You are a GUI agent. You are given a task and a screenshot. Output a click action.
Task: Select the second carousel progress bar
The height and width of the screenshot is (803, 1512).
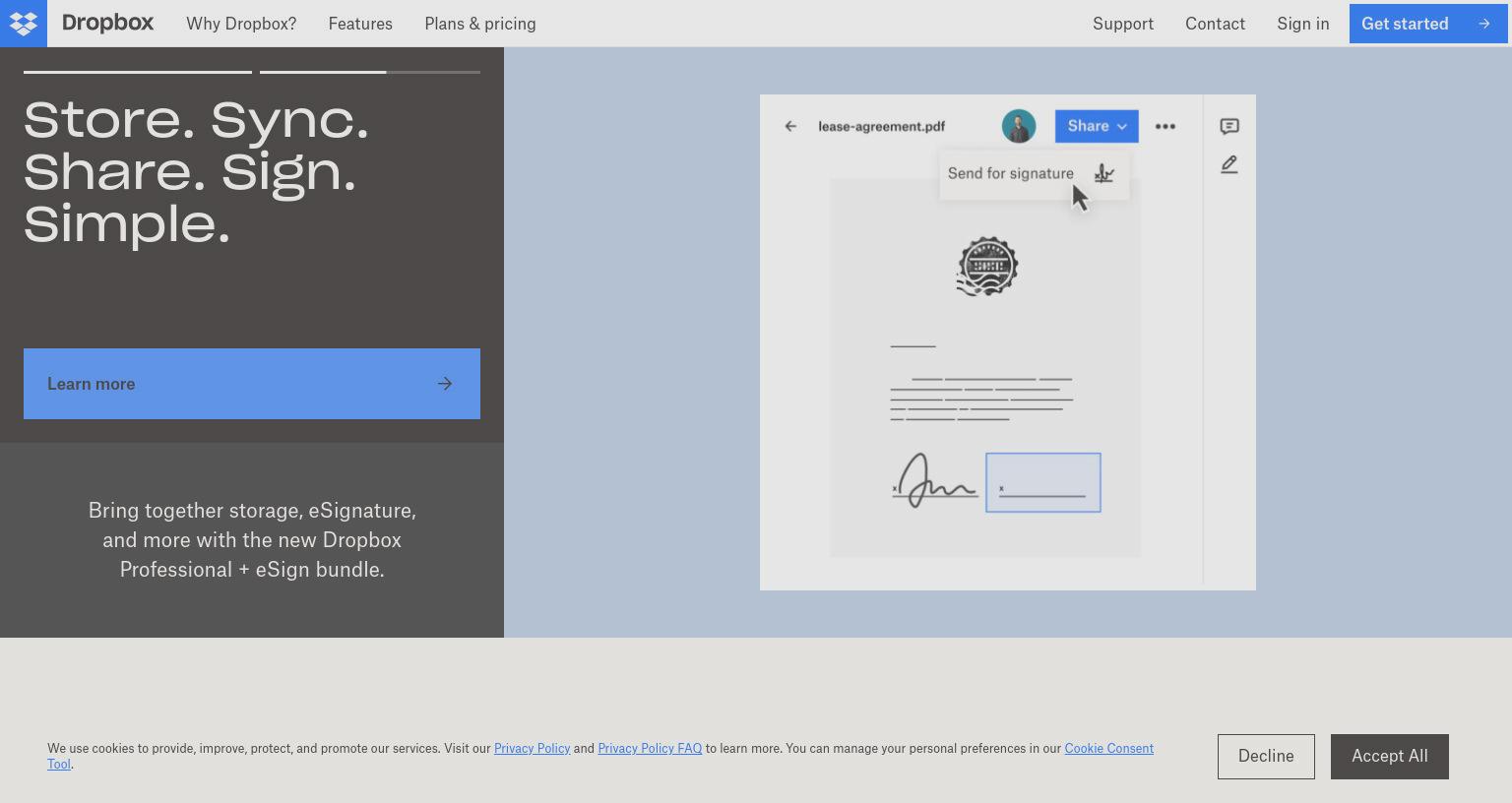pyautogui.click(x=370, y=72)
